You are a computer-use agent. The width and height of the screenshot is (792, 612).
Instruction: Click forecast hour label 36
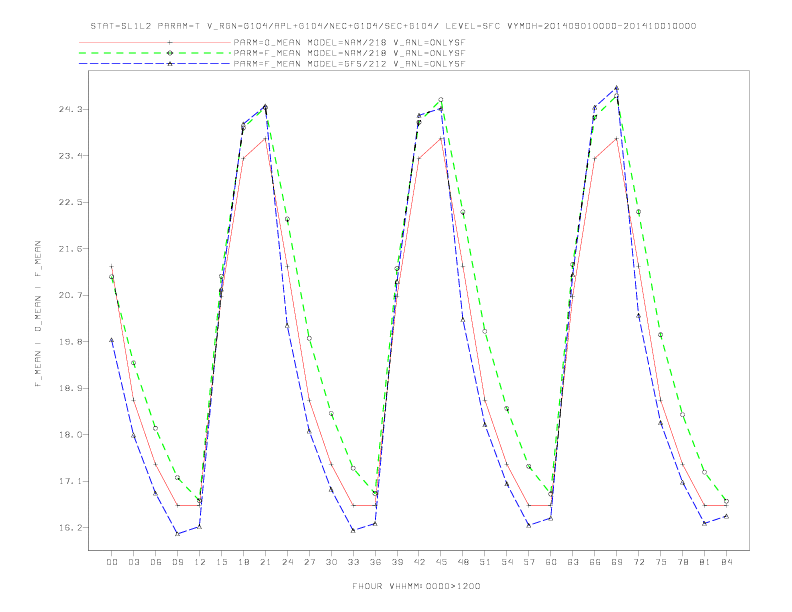click(375, 562)
